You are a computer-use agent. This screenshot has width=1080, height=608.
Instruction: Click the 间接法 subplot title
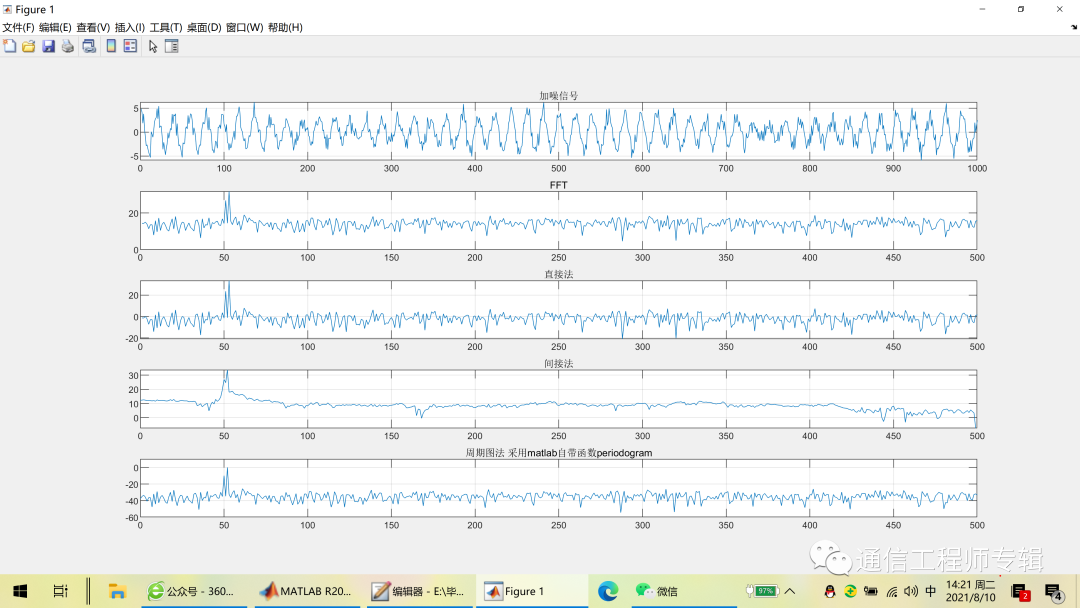559,364
